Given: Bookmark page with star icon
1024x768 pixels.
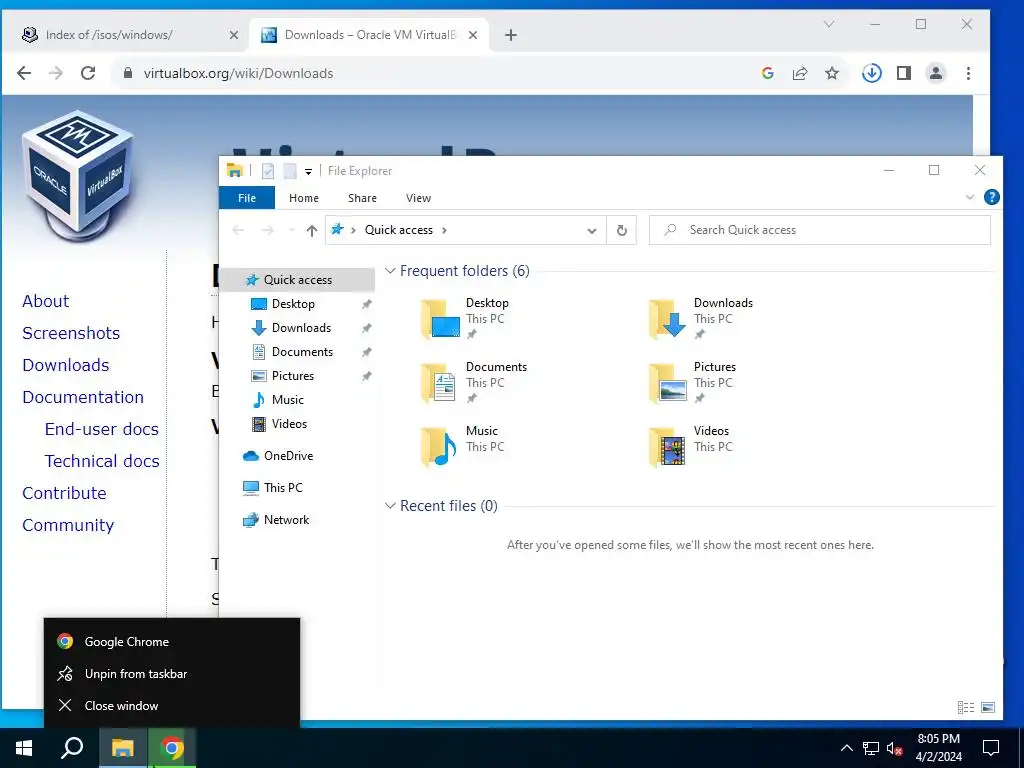Looking at the screenshot, I should click(832, 73).
